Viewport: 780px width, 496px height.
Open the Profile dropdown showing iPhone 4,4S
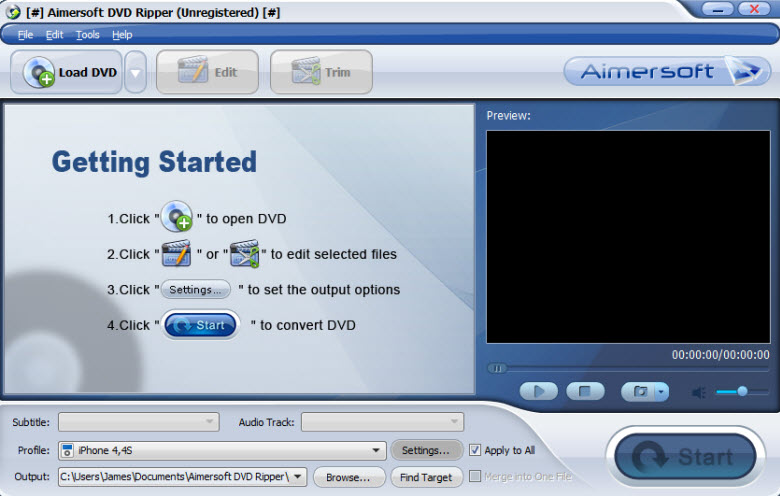tap(222, 451)
